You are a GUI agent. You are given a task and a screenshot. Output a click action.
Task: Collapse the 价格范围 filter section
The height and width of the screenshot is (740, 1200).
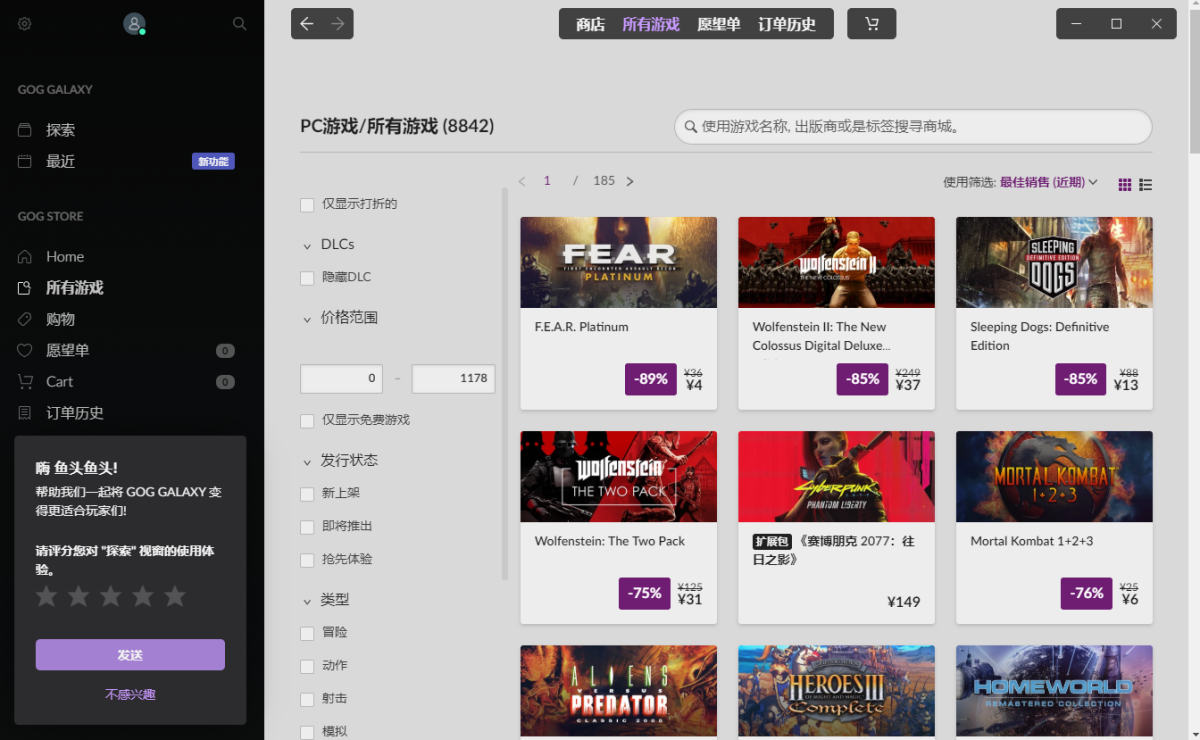[309, 317]
